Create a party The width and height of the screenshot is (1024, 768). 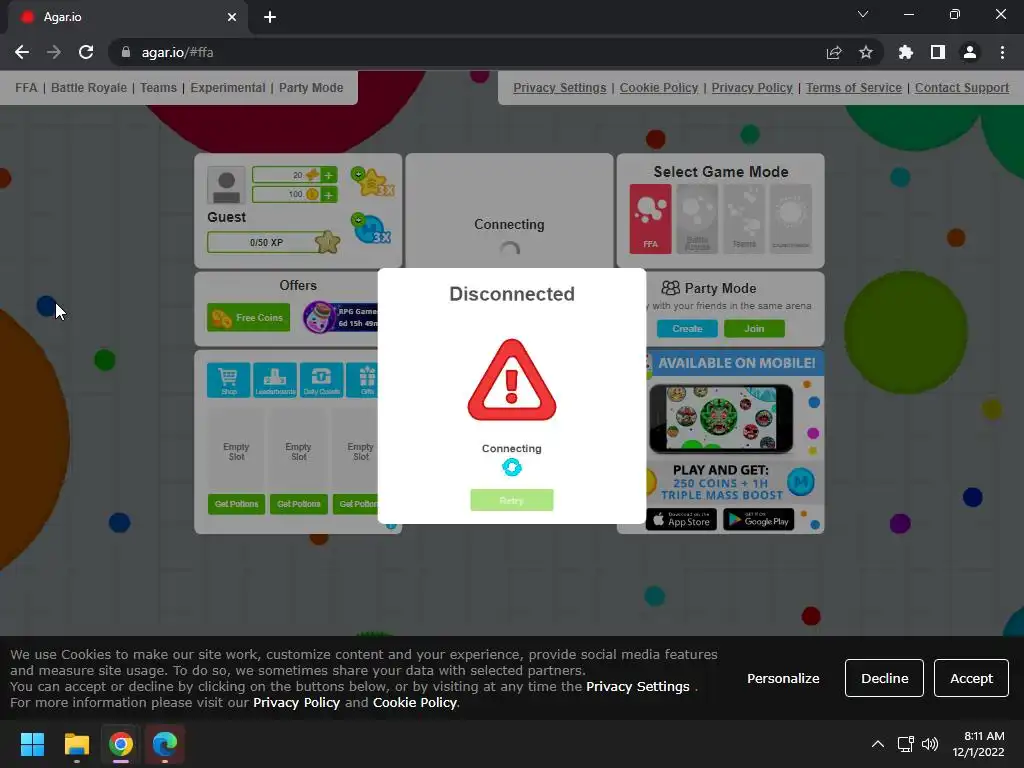click(687, 328)
